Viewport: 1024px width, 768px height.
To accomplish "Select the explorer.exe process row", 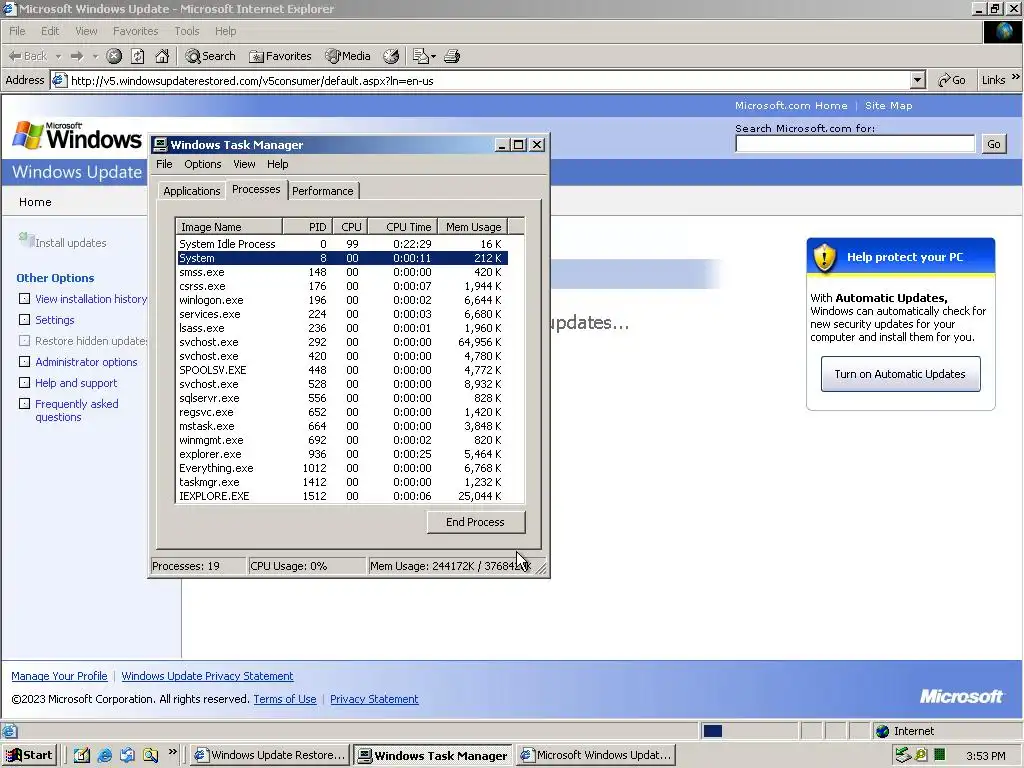I will click(x=342, y=454).
